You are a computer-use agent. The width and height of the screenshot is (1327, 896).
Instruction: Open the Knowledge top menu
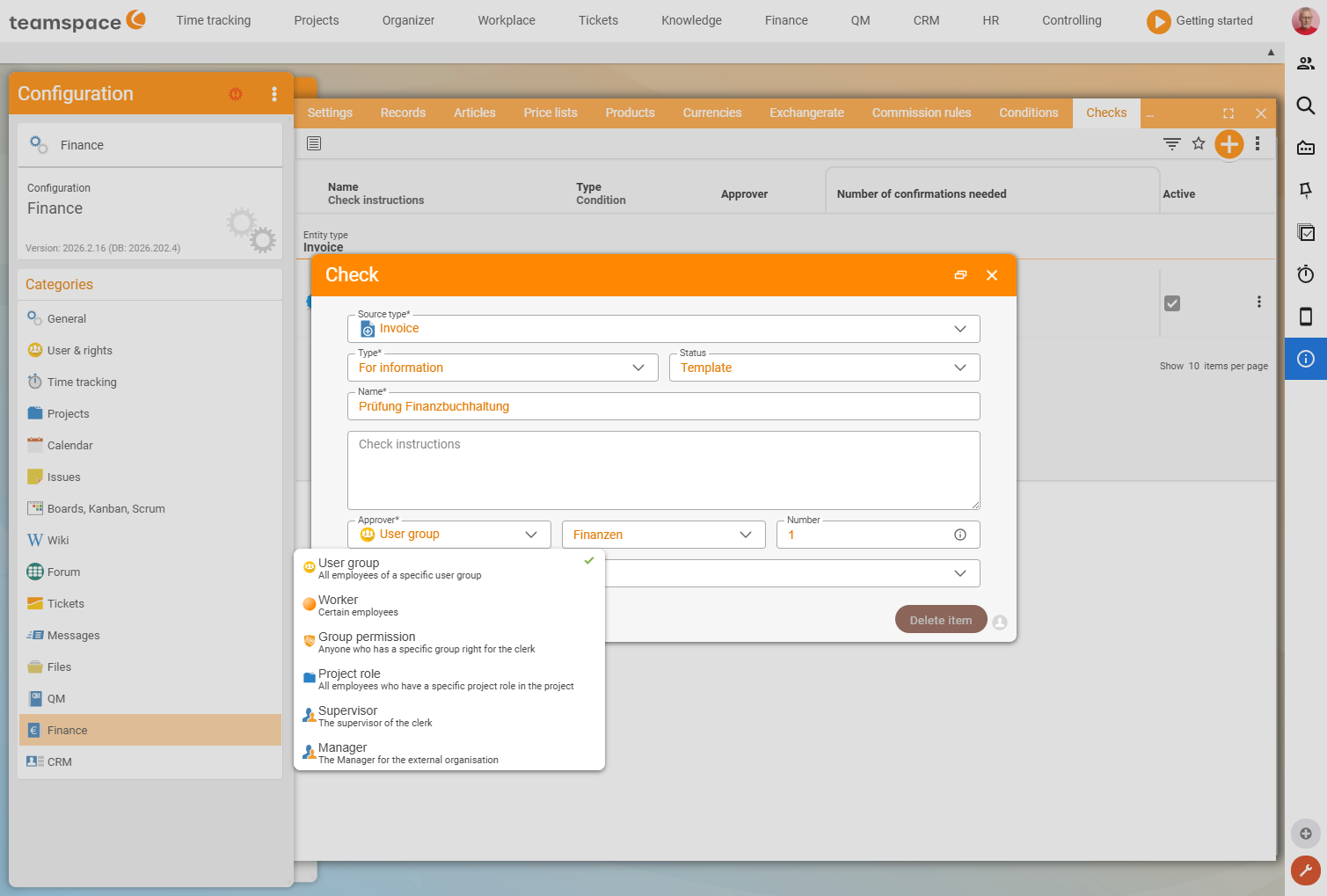click(x=691, y=20)
